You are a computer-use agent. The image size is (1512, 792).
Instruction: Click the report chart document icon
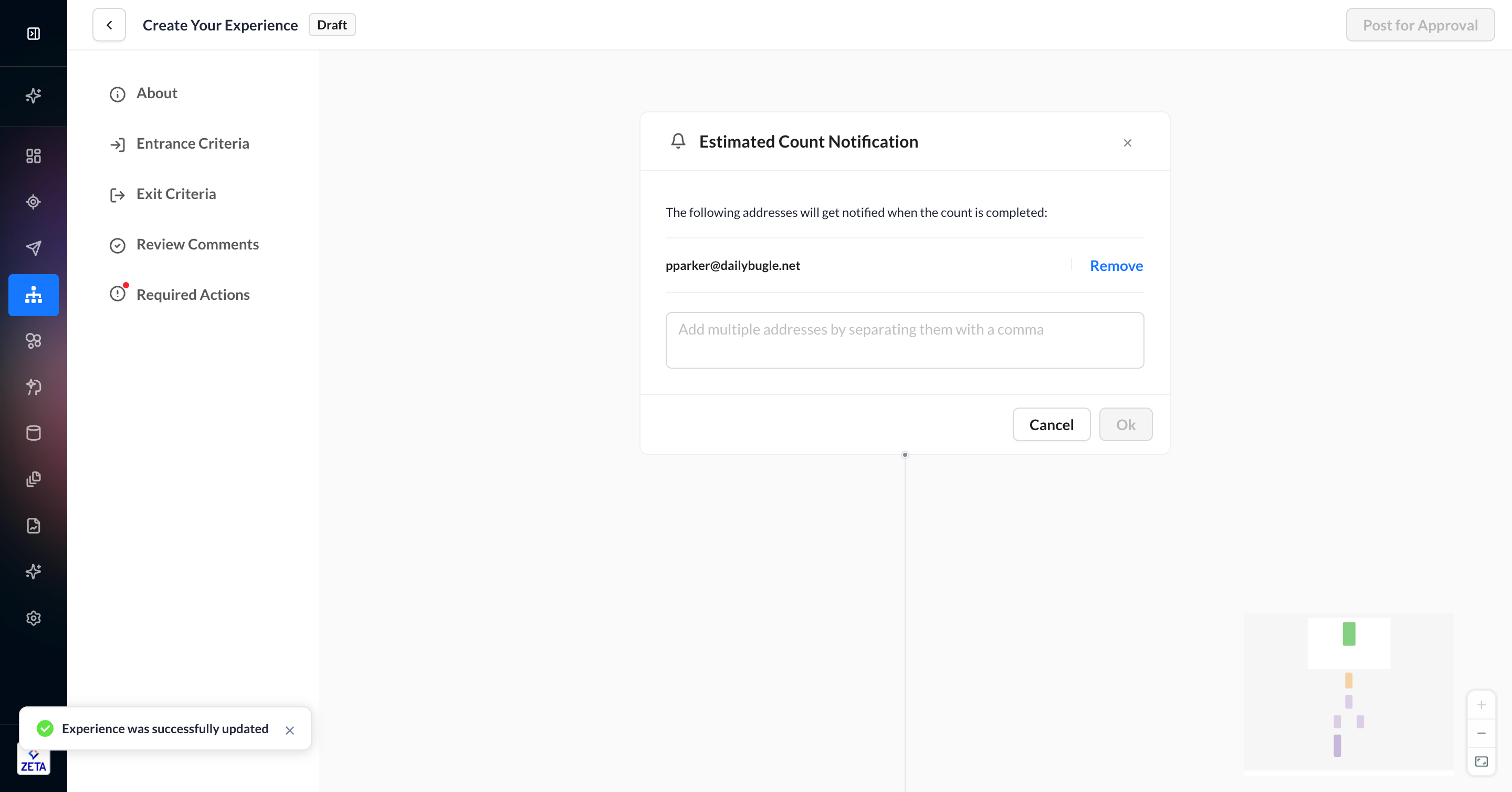point(34,525)
